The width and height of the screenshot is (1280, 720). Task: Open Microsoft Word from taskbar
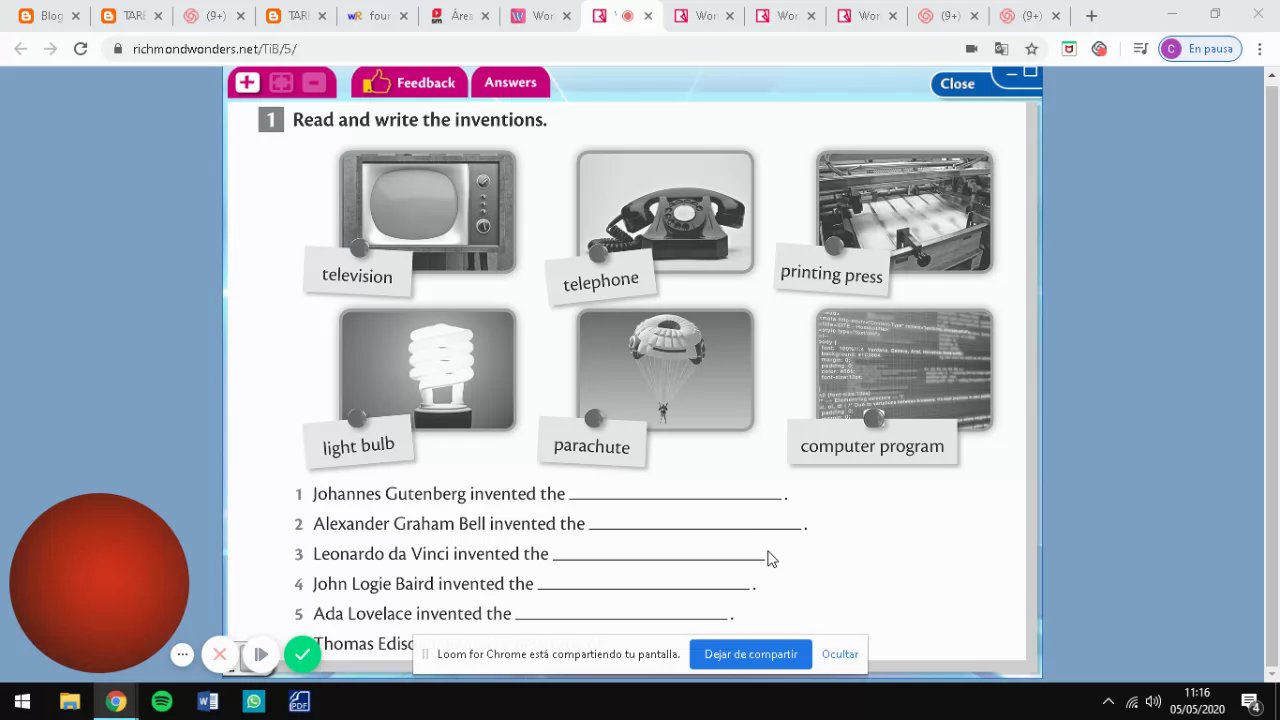click(207, 702)
